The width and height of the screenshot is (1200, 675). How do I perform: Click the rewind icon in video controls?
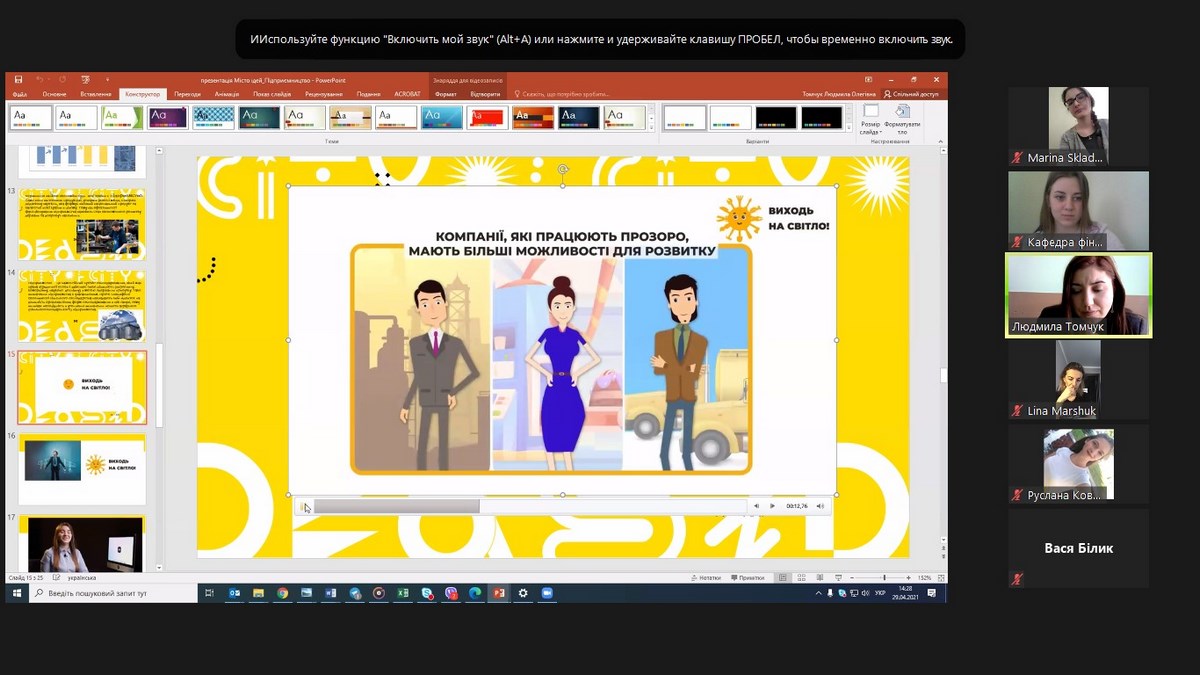(x=756, y=506)
